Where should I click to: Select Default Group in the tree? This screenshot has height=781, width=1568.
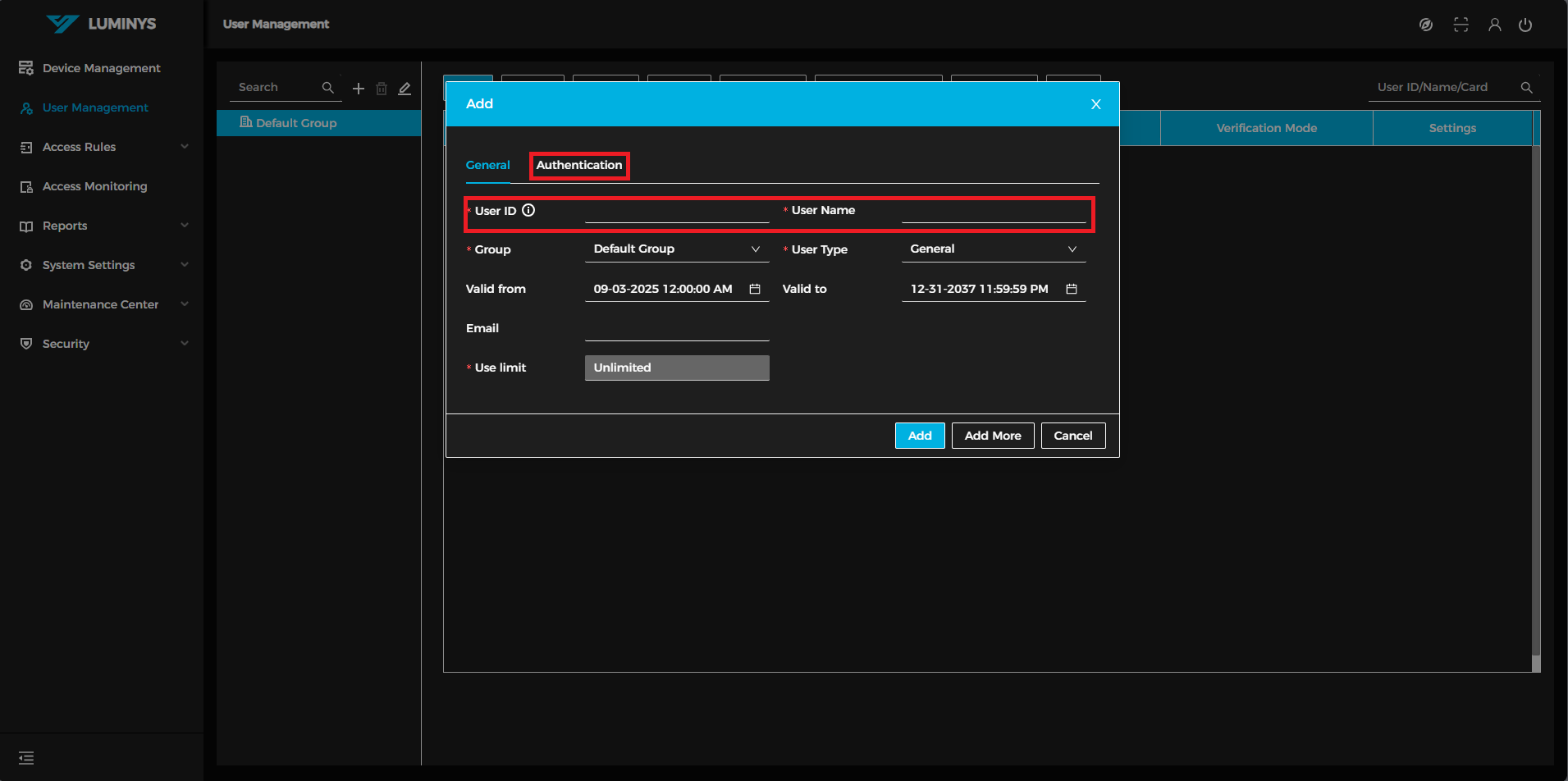[296, 123]
